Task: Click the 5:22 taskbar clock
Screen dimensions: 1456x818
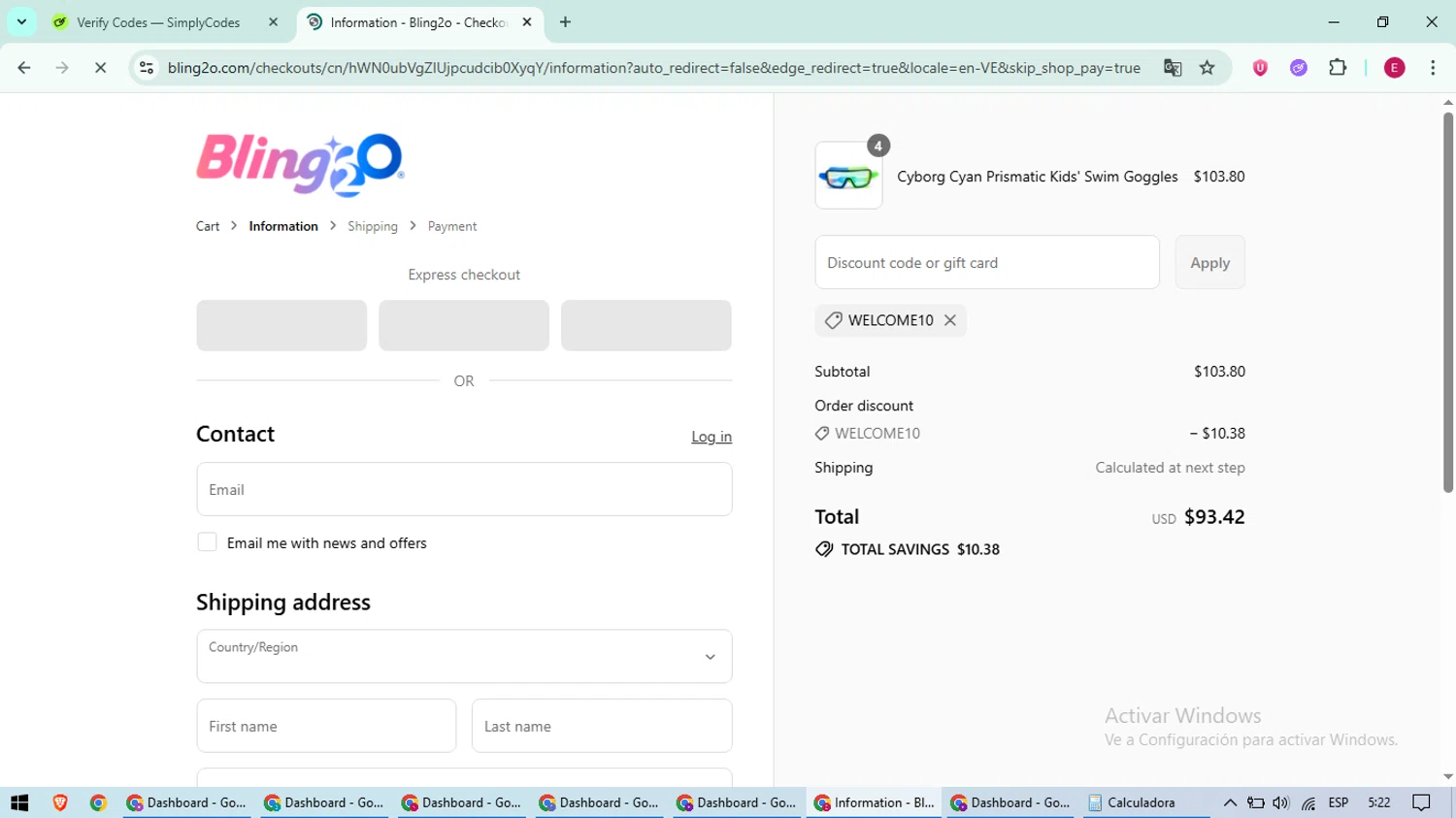Action: [1379, 802]
